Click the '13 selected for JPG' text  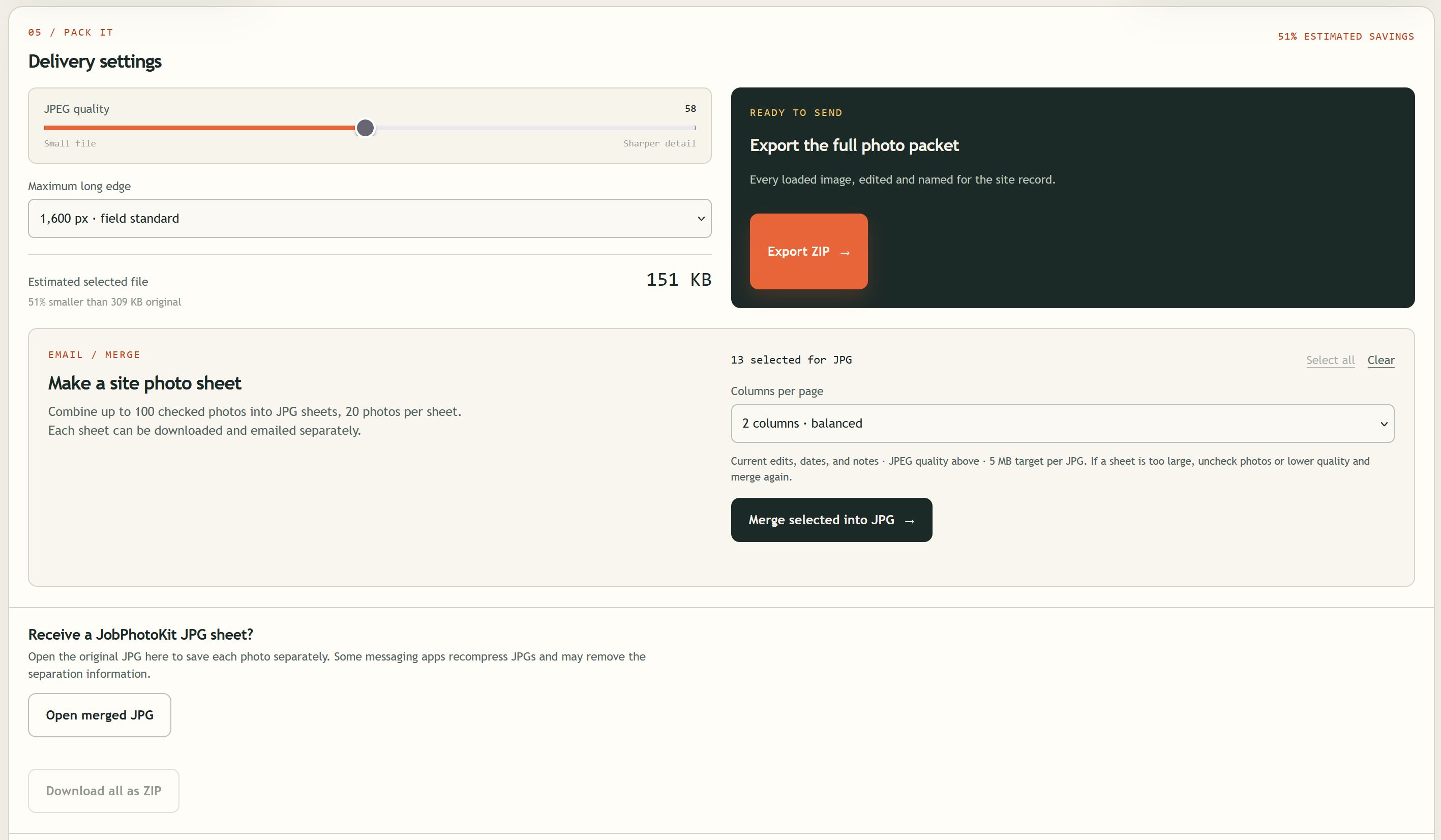[791, 359]
